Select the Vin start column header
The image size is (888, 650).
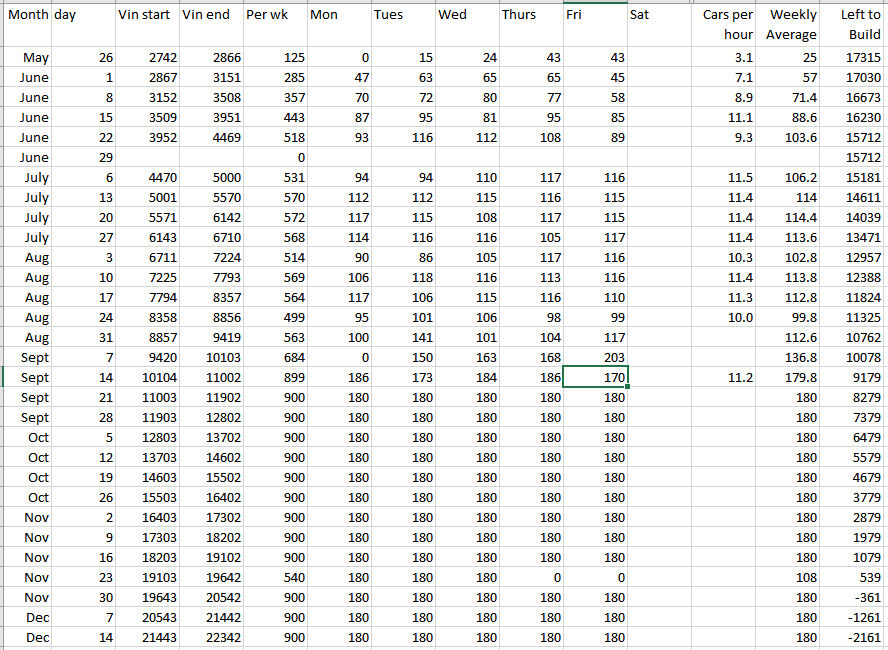147,16
